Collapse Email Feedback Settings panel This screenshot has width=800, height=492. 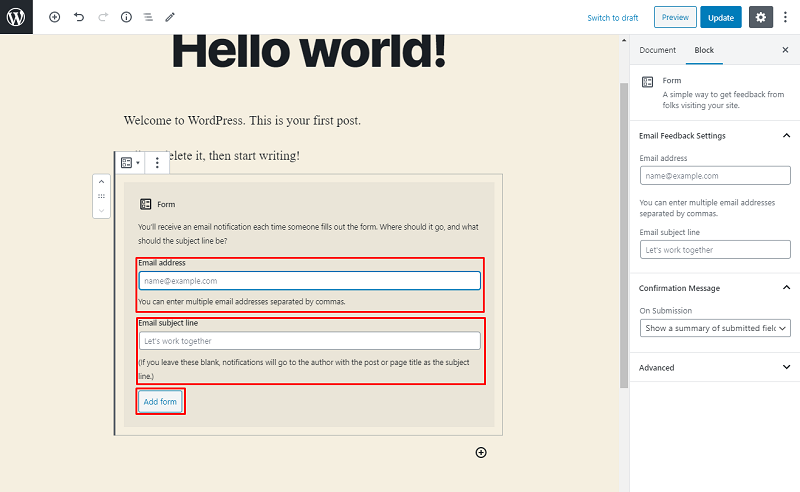click(714, 136)
